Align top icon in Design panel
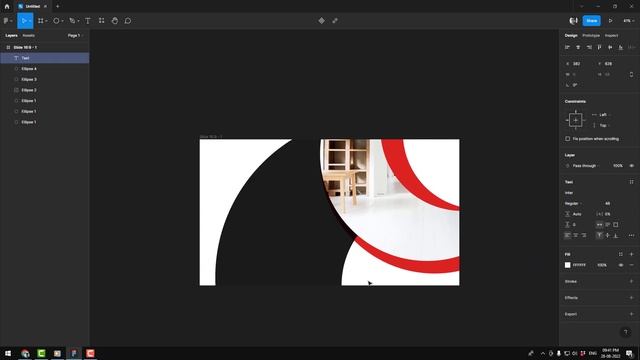This screenshot has height=360, width=640. pyautogui.click(x=600, y=47)
